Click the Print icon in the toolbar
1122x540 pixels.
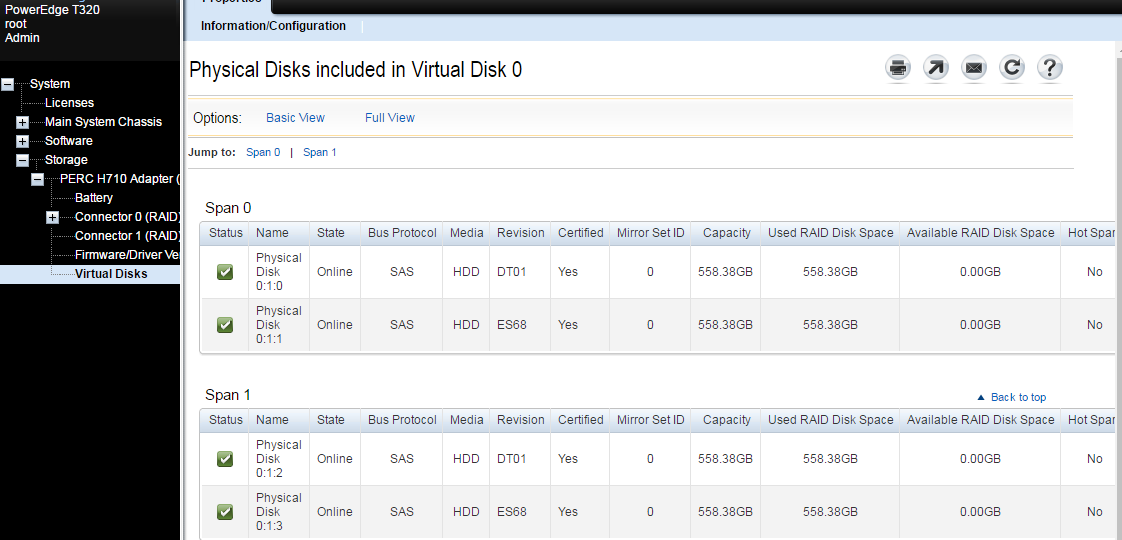click(x=898, y=68)
